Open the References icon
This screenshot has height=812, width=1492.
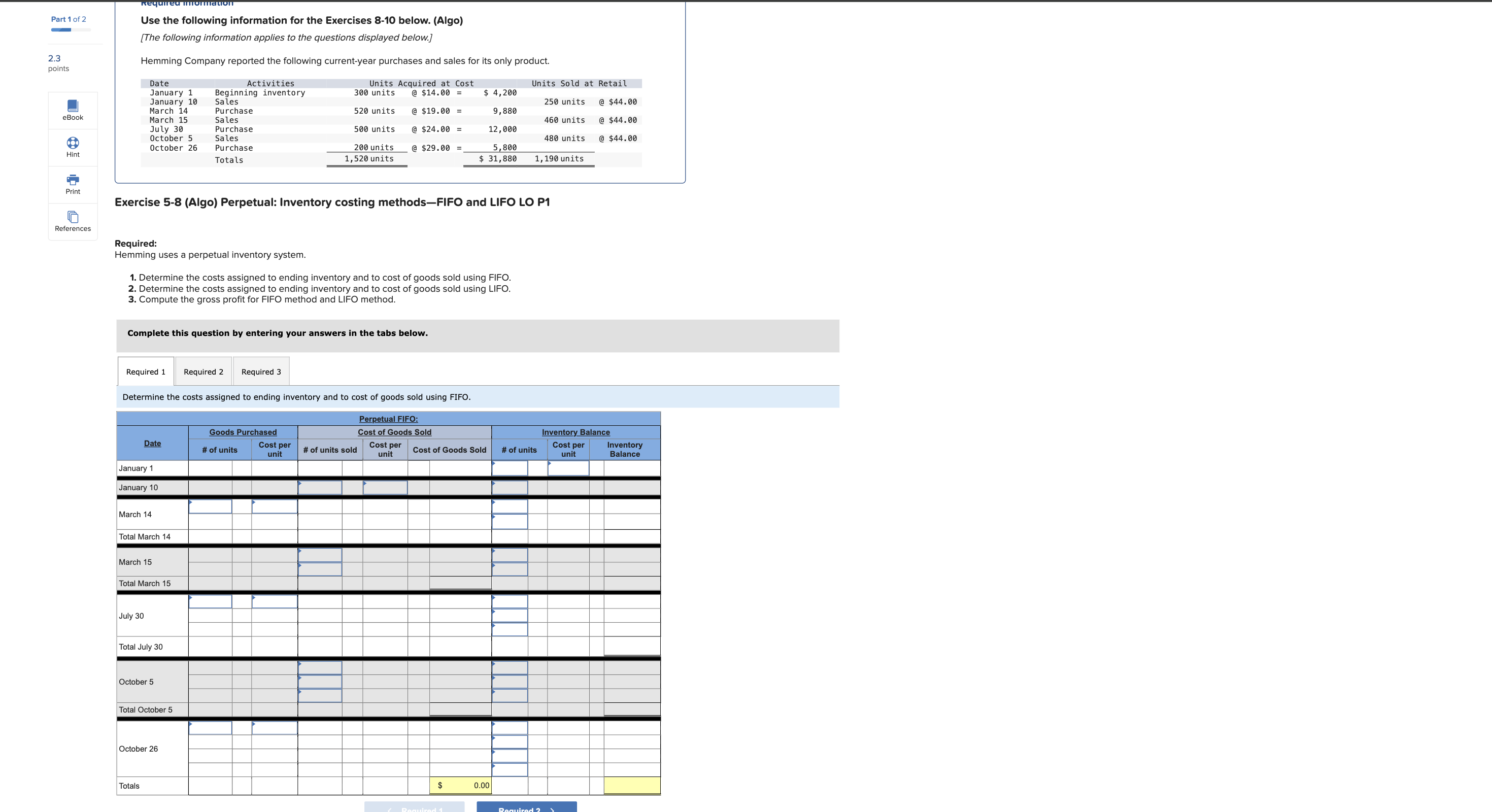[x=73, y=217]
